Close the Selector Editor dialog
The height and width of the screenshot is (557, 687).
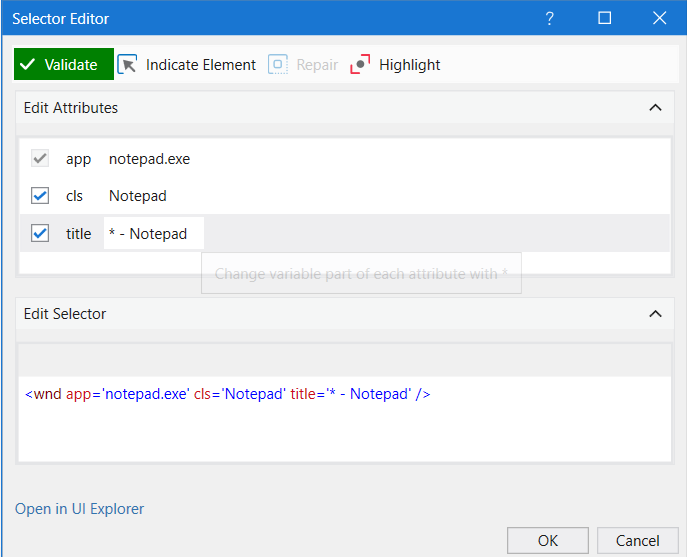(659, 18)
